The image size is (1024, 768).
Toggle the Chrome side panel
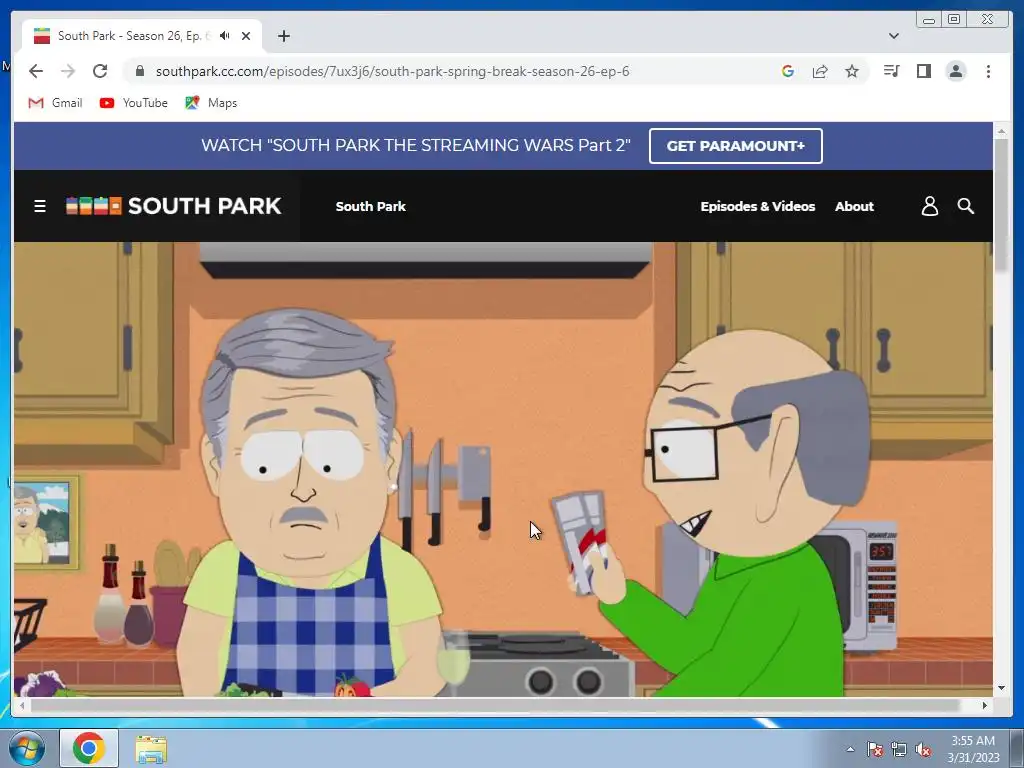(923, 71)
